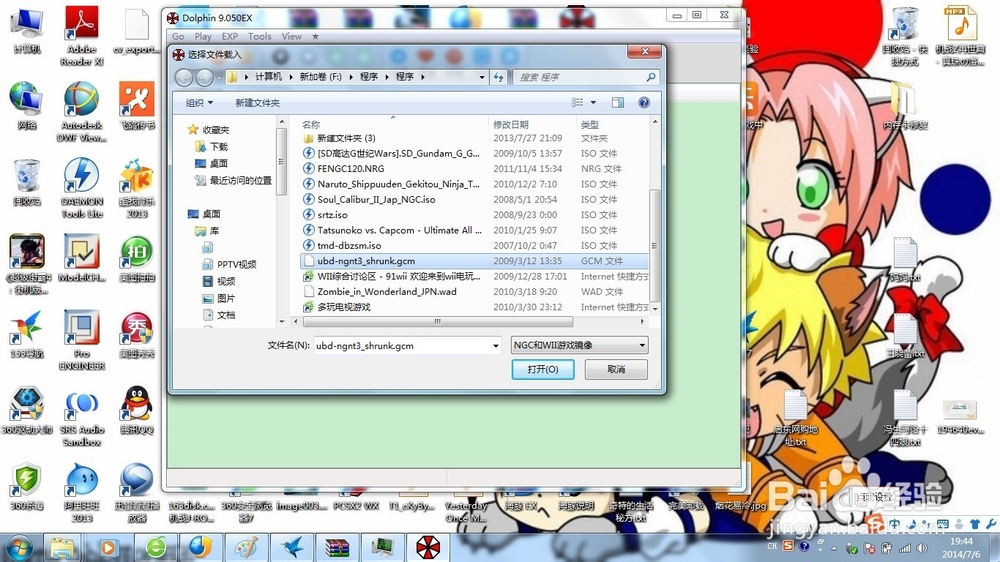This screenshot has height=562, width=1000.
Task: Select file ubd-ngnt3_shrunk.gcm in list
Action: point(474,261)
